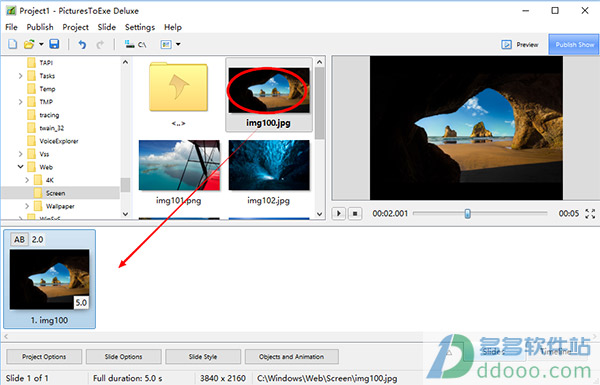Click file list scroll up arrow
Screen dimensions: 600x385
point(320,62)
